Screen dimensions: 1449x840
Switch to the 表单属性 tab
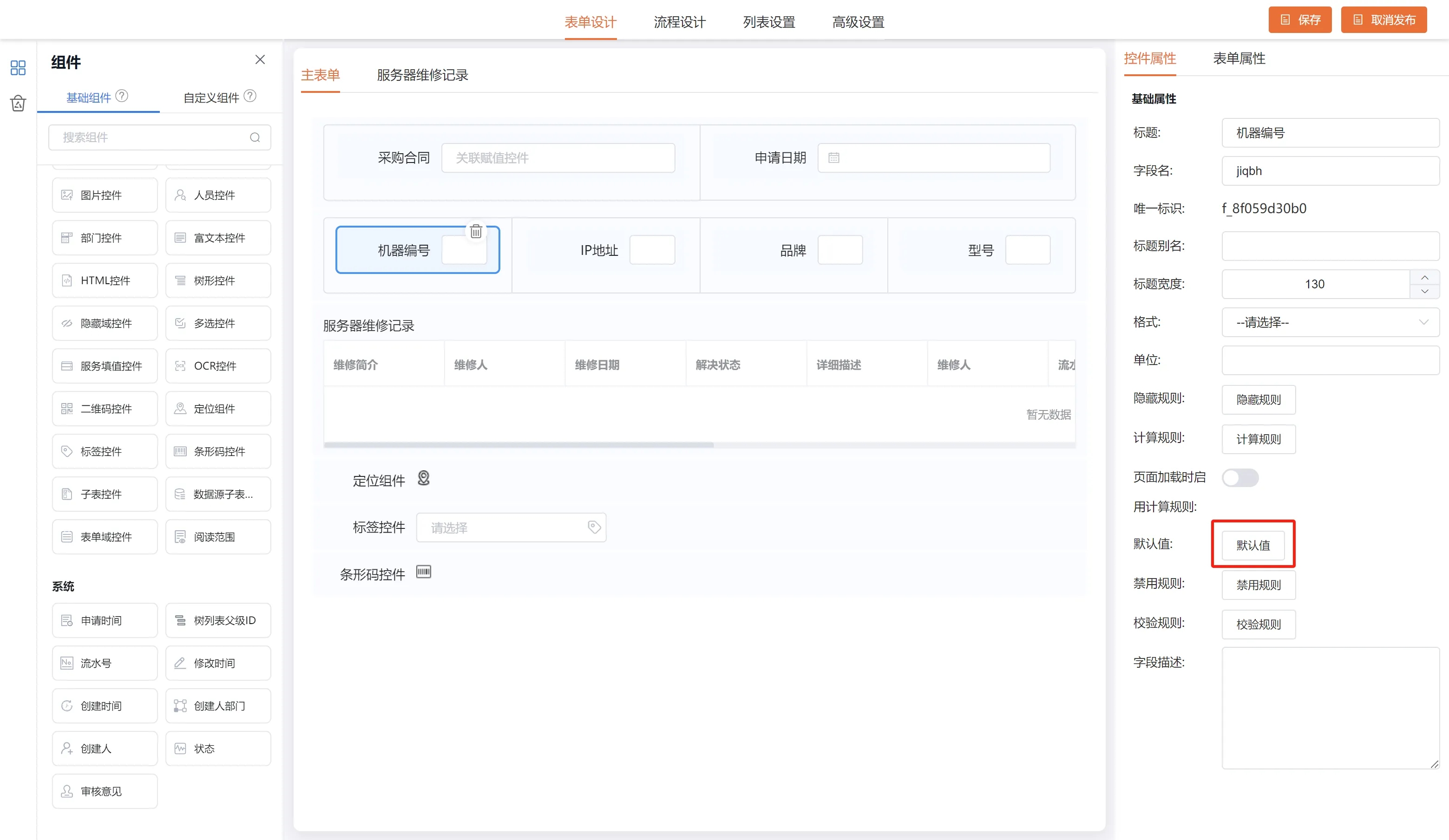click(x=1239, y=58)
